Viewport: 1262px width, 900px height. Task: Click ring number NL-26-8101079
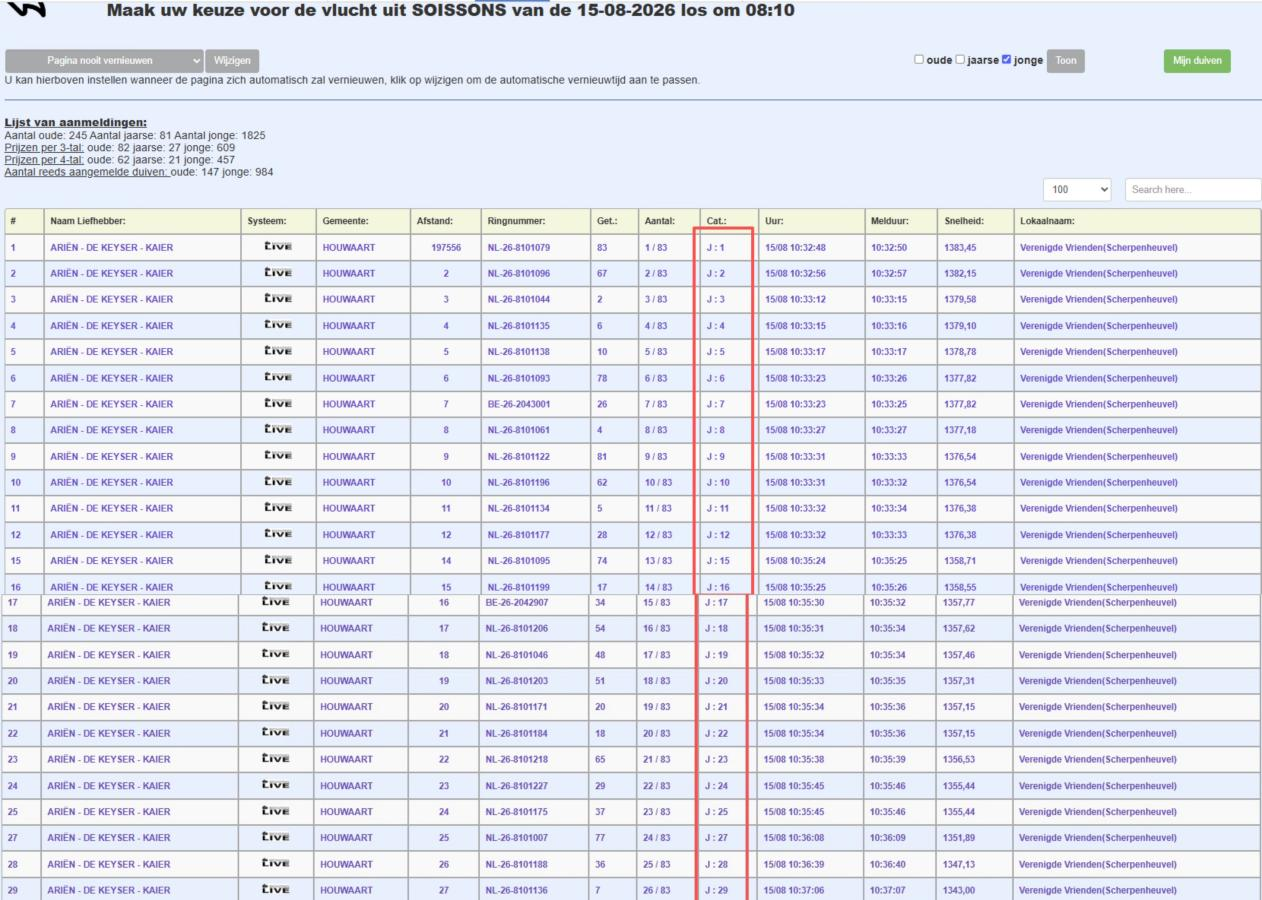tap(518, 247)
